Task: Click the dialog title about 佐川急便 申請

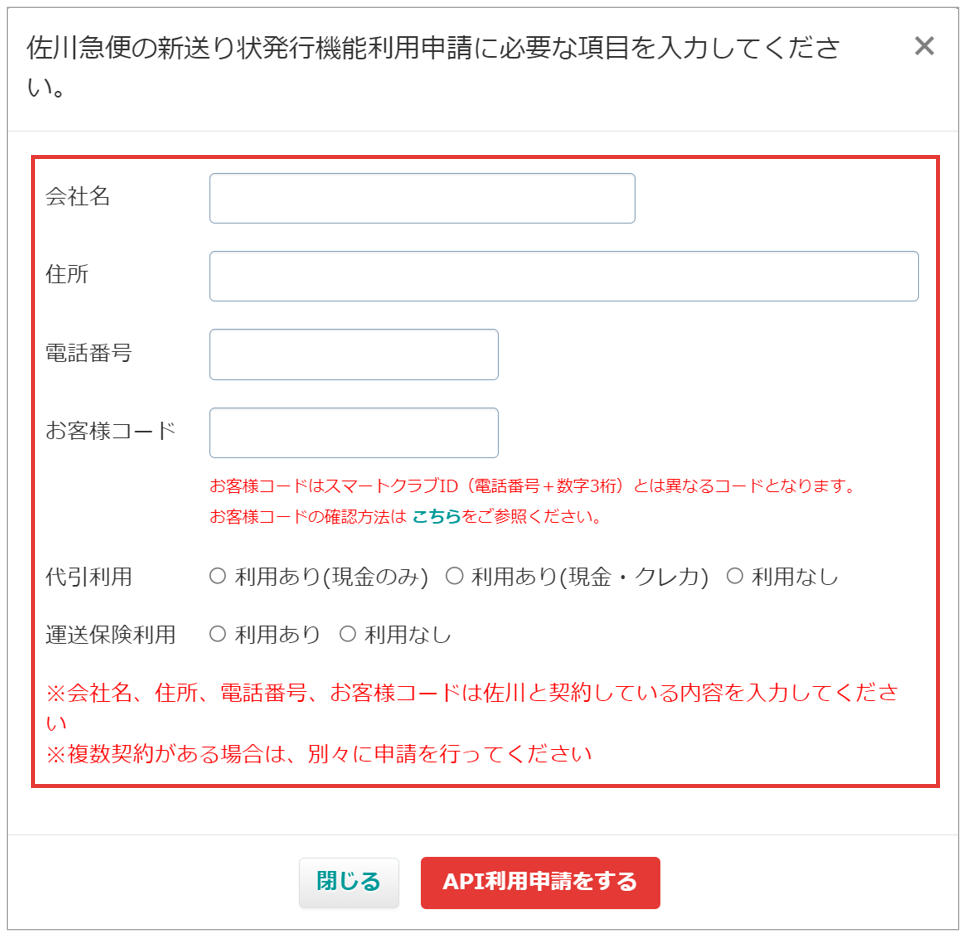Action: click(434, 66)
